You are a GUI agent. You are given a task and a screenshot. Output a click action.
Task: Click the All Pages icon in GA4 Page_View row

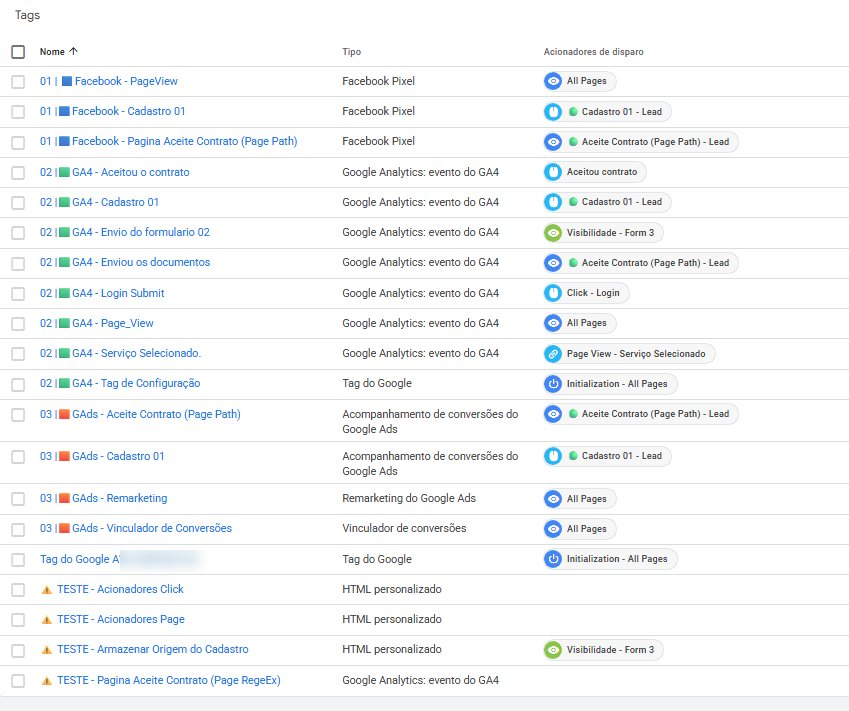pos(553,323)
